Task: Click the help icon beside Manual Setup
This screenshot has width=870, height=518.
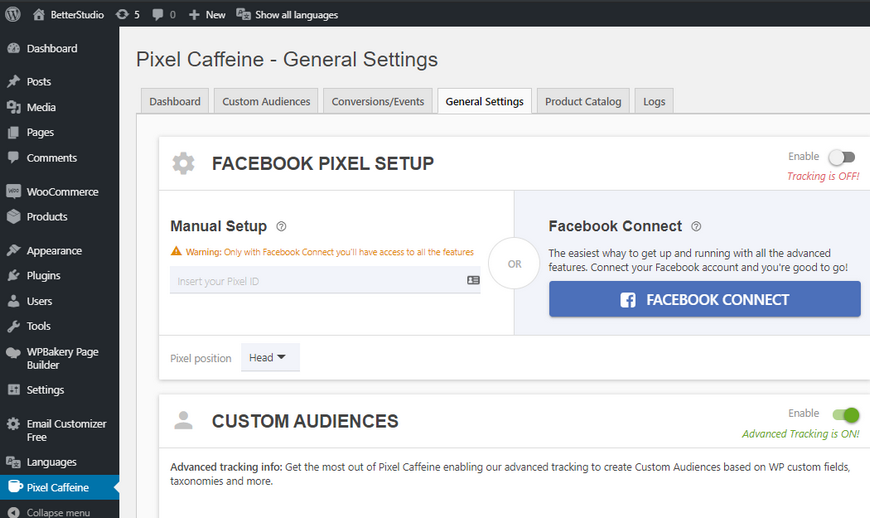Action: tap(281, 227)
